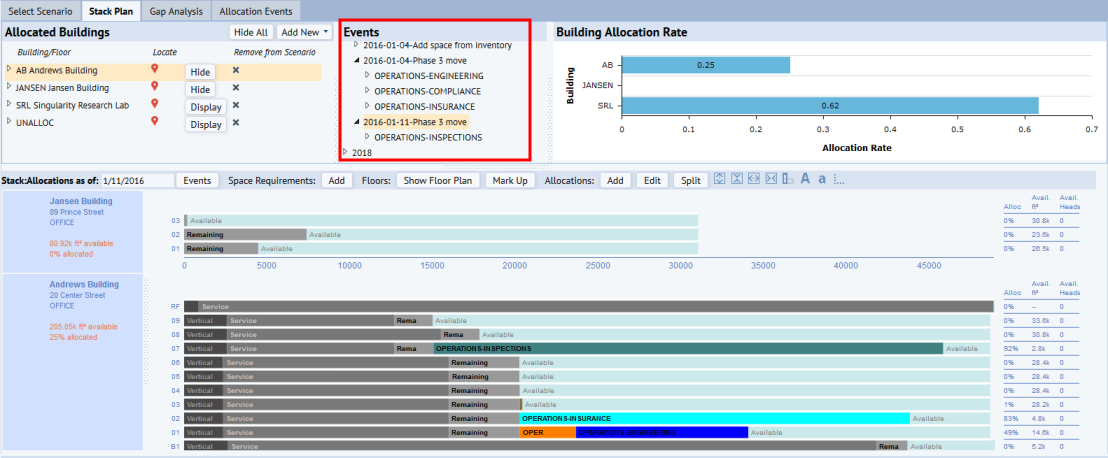Remove AB Andrews Building from scenario
The height and width of the screenshot is (458, 1108).
pyautogui.click(x=236, y=71)
